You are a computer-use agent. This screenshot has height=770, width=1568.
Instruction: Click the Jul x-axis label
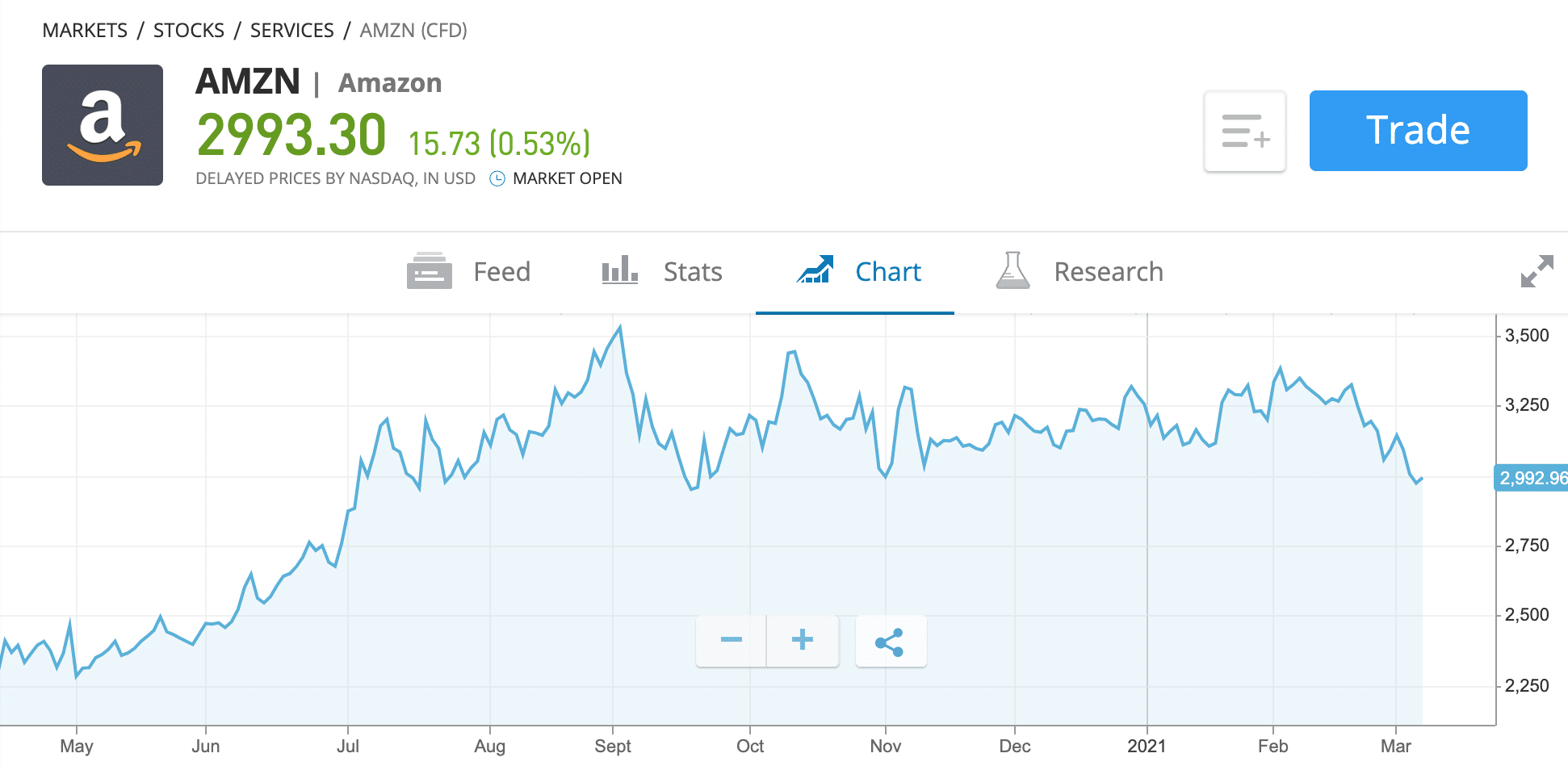[x=348, y=747]
